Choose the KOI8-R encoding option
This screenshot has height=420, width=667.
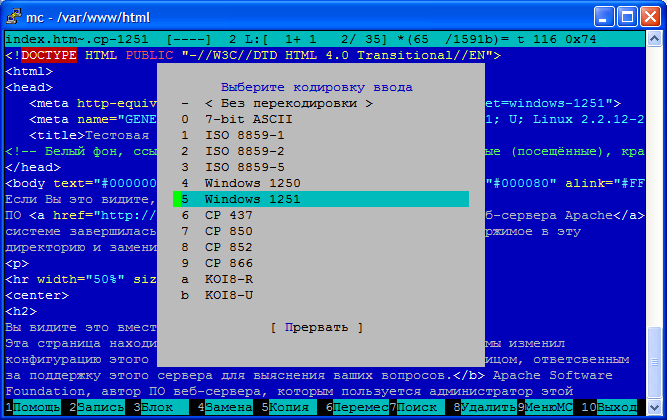230,279
